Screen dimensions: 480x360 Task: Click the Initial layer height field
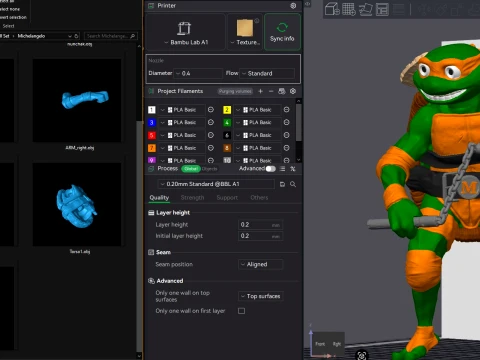pyautogui.click(x=261, y=236)
